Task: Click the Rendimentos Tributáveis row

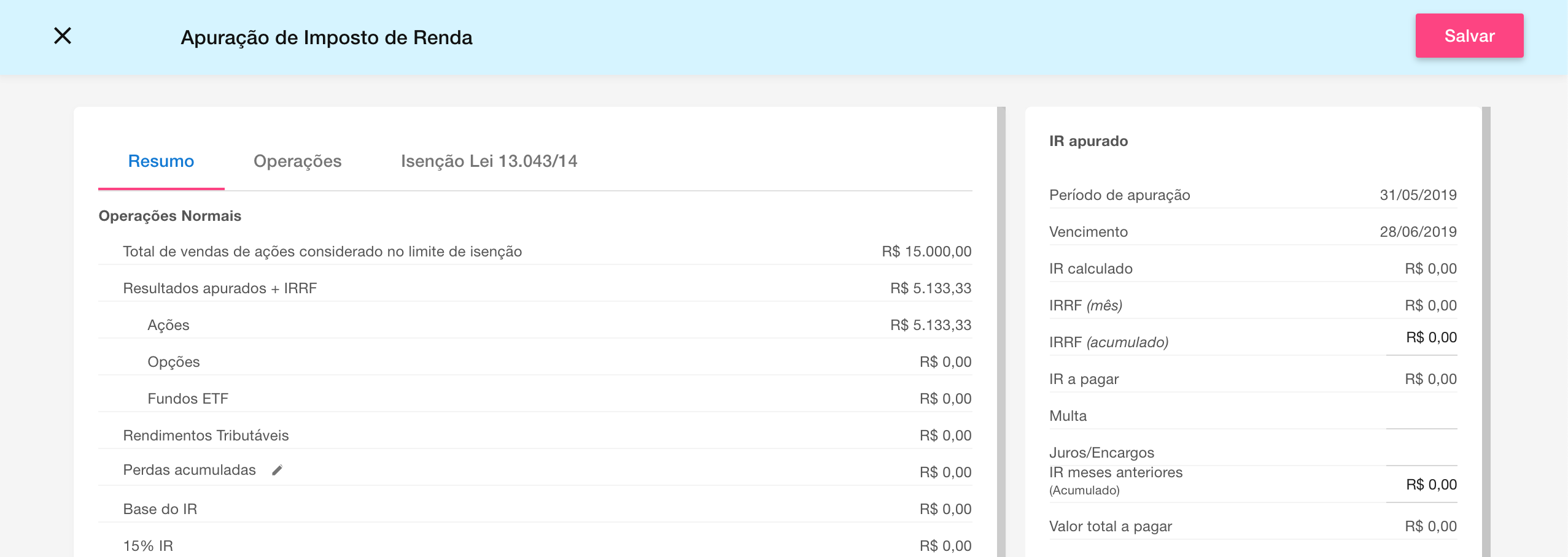Action: (x=534, y=436)
